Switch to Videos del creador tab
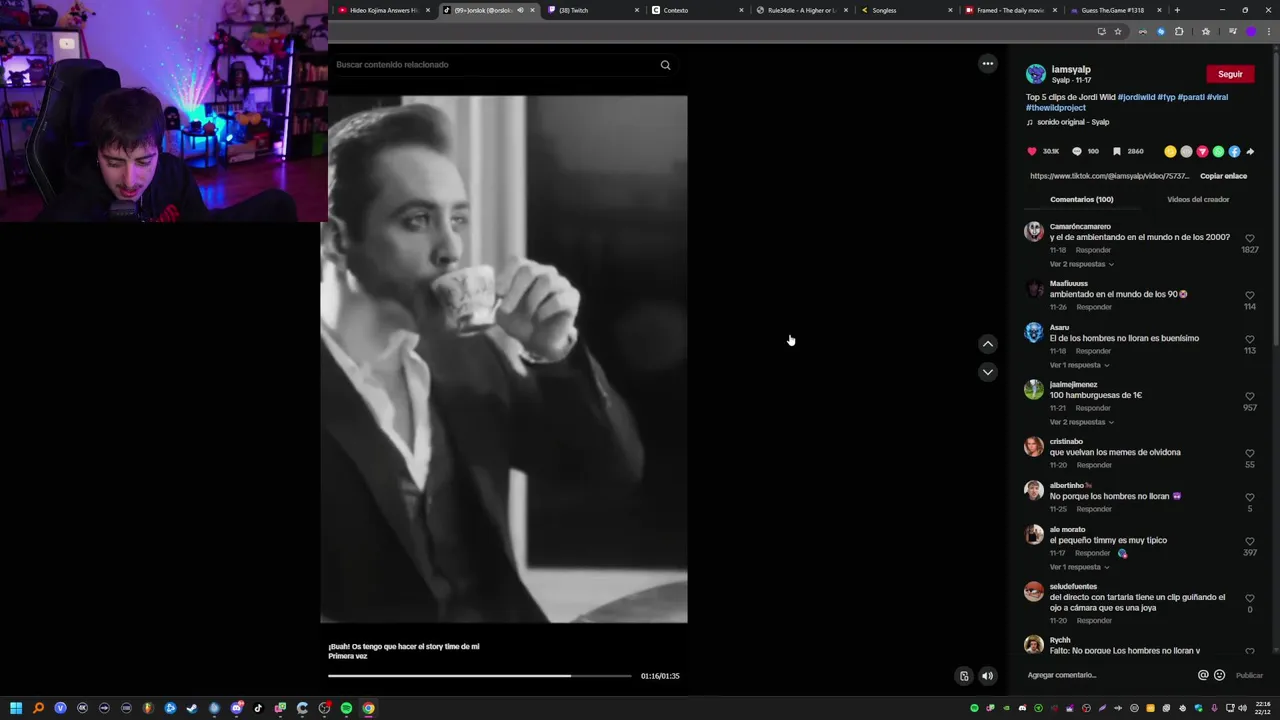 coord(1198,199)
